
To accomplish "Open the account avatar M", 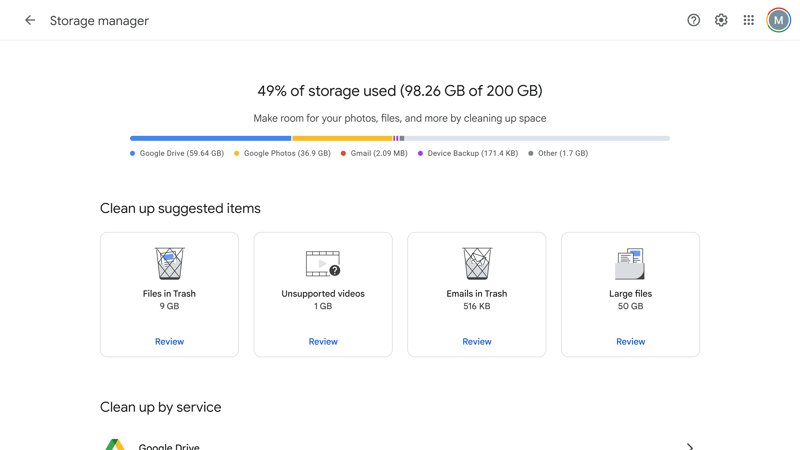I will (778, 20).
